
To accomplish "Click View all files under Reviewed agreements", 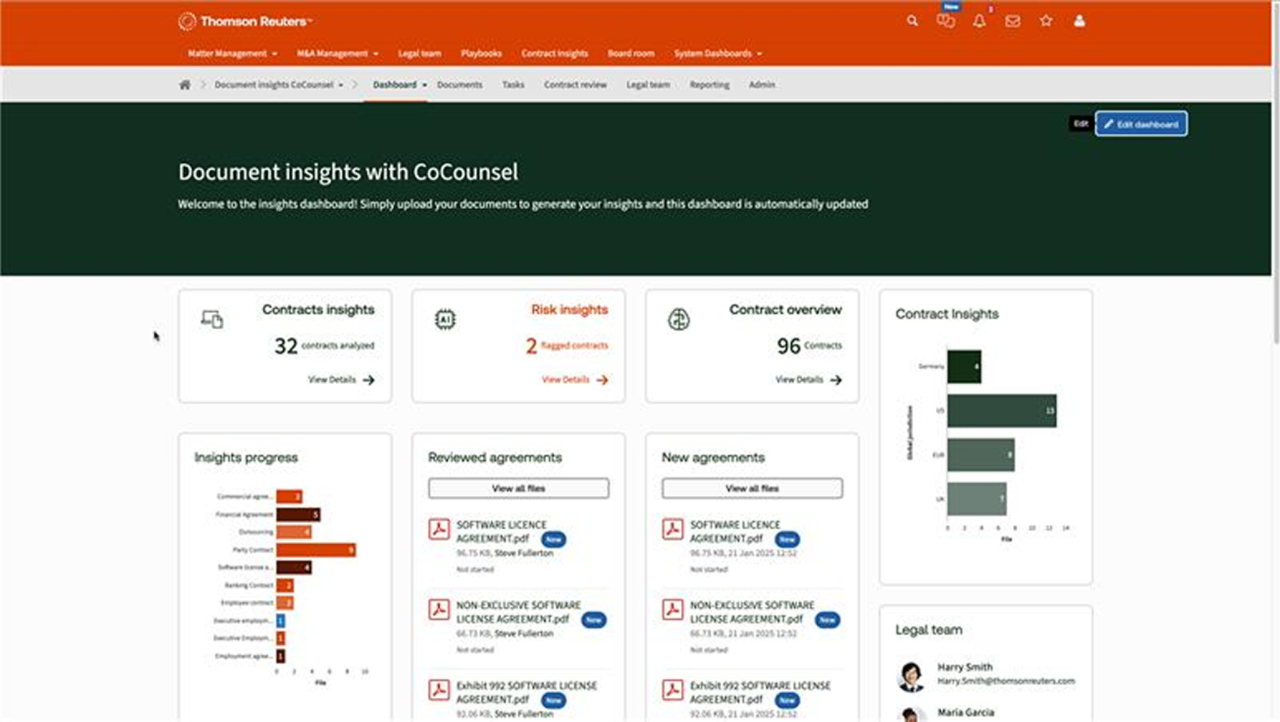I will [x=518, y=488].
